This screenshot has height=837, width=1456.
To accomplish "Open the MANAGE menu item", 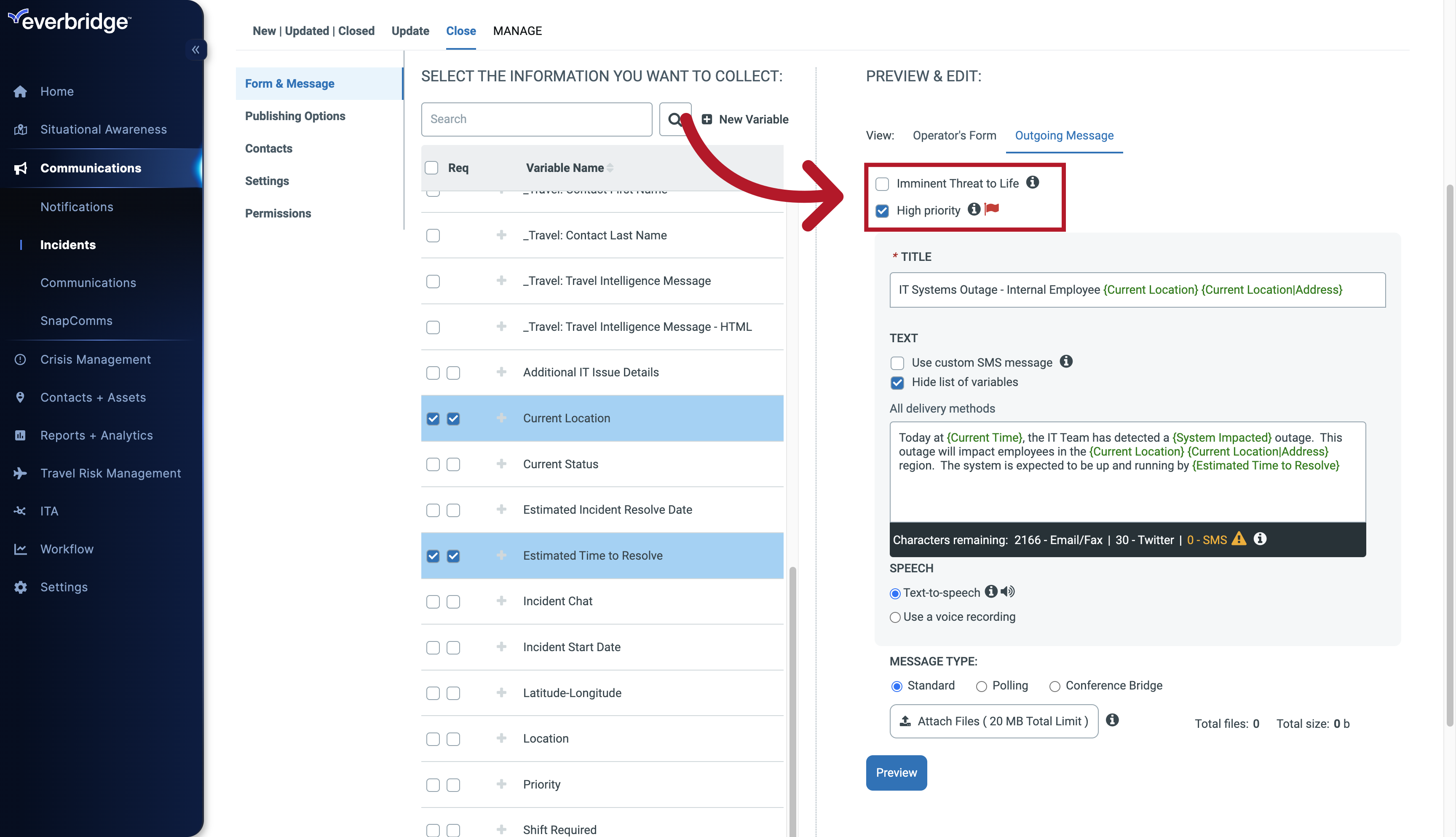I will [517, 30].
